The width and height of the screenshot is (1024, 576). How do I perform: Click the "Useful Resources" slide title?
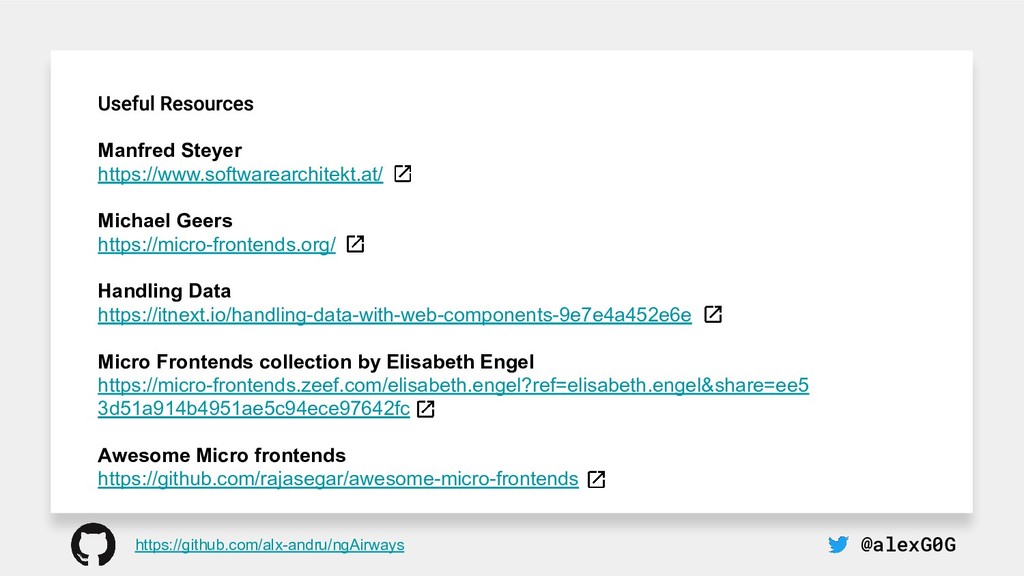coord(176,104)
